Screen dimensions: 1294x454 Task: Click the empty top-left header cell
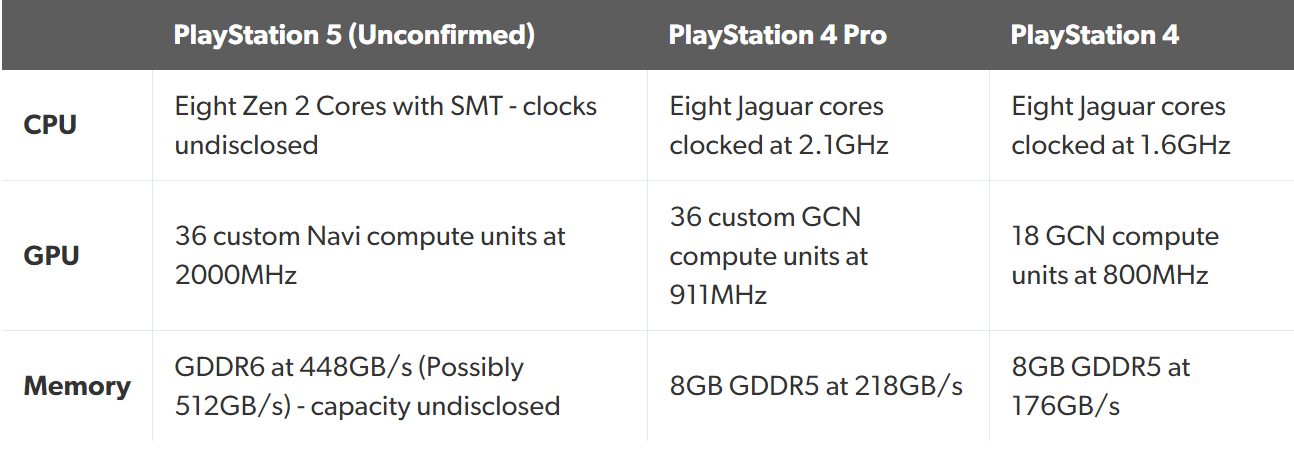coord(77,35)
